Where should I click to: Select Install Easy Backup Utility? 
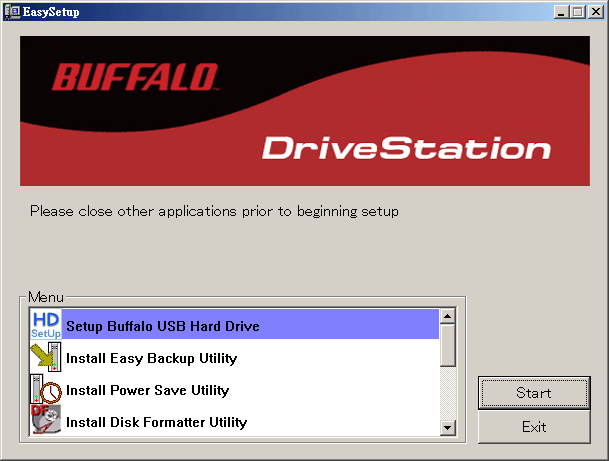point(235,357)
